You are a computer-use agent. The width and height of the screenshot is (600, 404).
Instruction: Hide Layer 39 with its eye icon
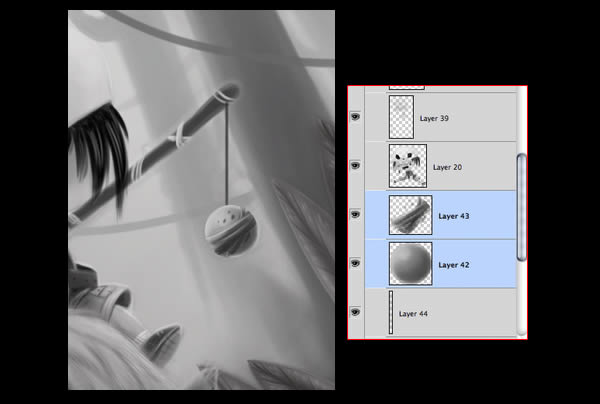pyautogui.click(x=355, y=117)
